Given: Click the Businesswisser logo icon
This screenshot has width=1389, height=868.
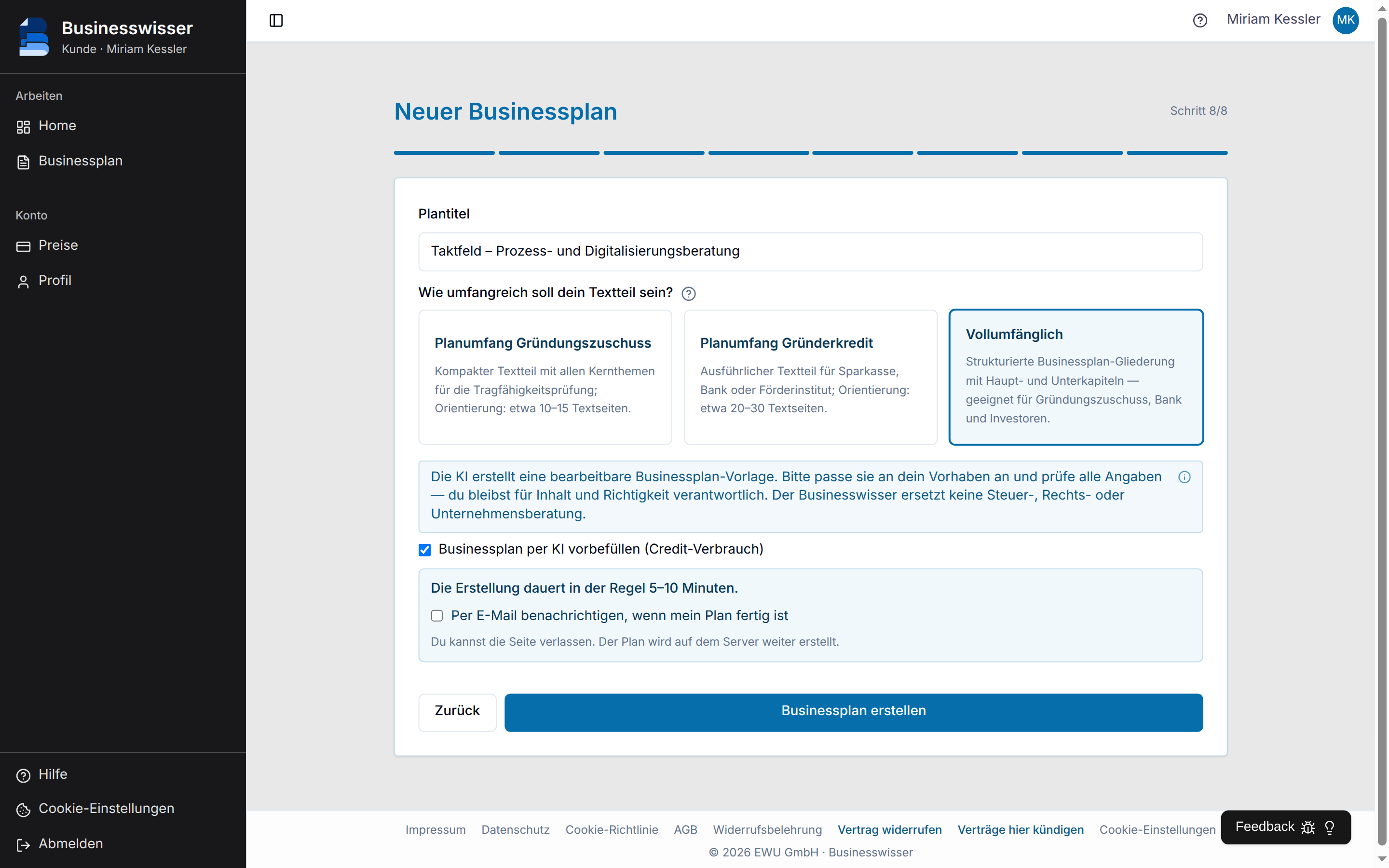Looking at the screenshot, I should [34, 37].
